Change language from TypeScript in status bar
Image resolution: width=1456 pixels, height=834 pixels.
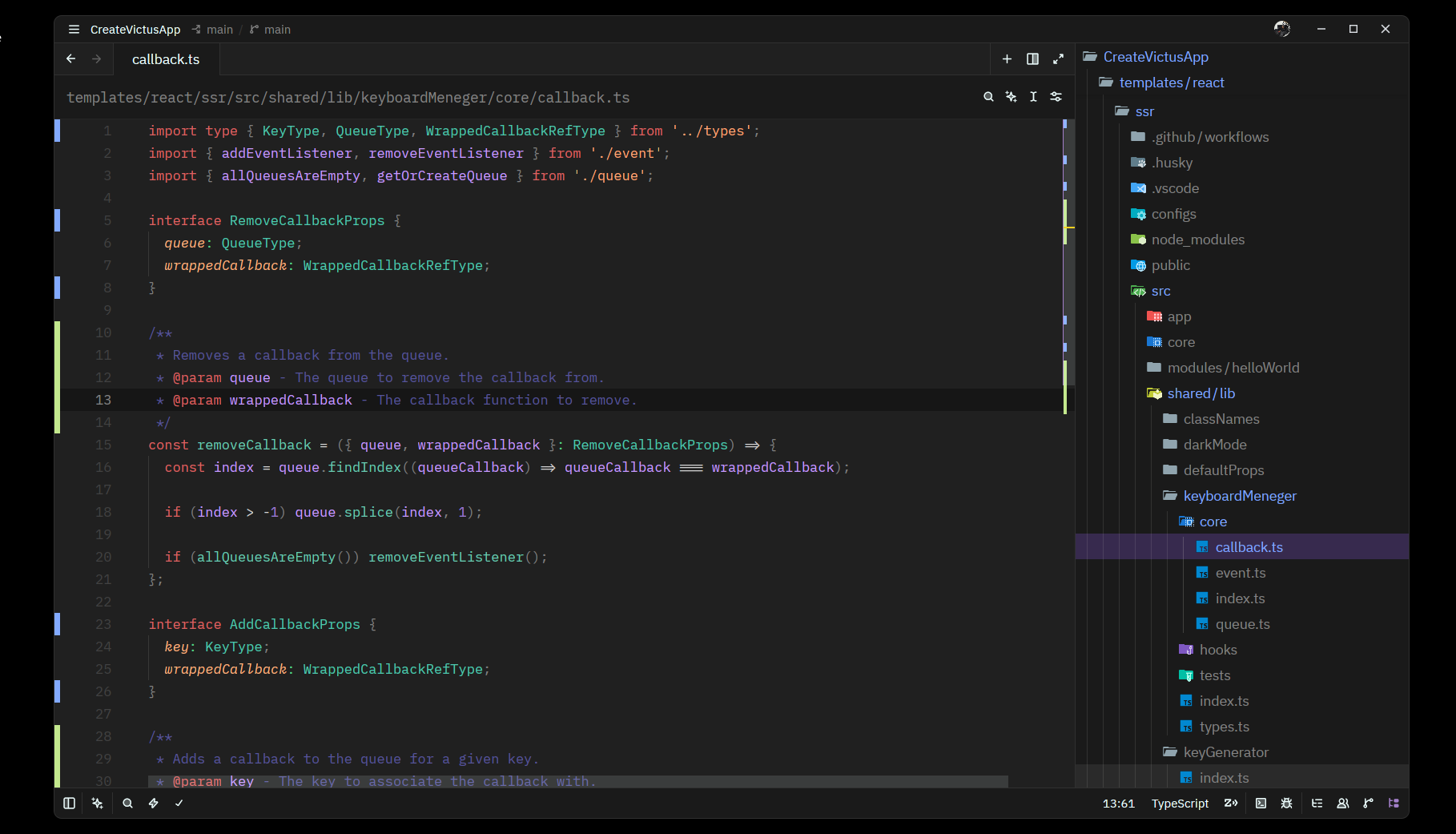[1180, 803]
